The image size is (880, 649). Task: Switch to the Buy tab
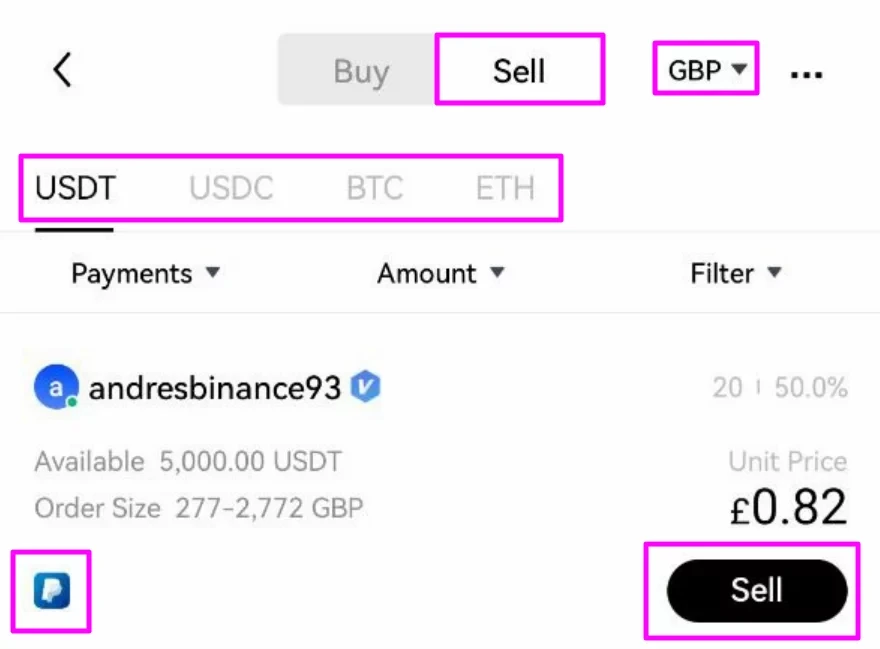(x=361, y=70)
